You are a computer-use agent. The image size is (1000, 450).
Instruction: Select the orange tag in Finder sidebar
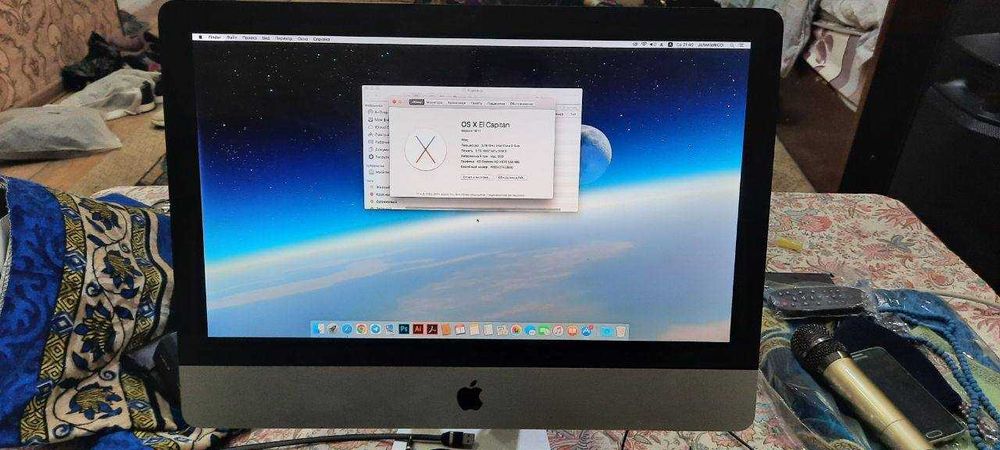click(385, 202)
